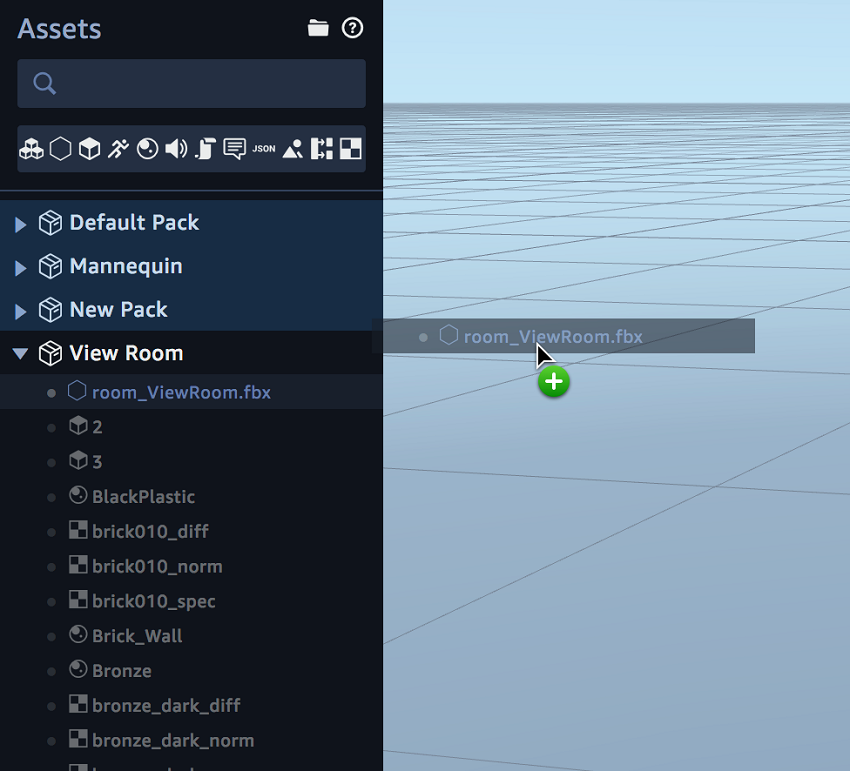850x771 pixels.
Task: Select the Brick_Wall material asset
Action: pyautogui.click(x=137, y=636)
